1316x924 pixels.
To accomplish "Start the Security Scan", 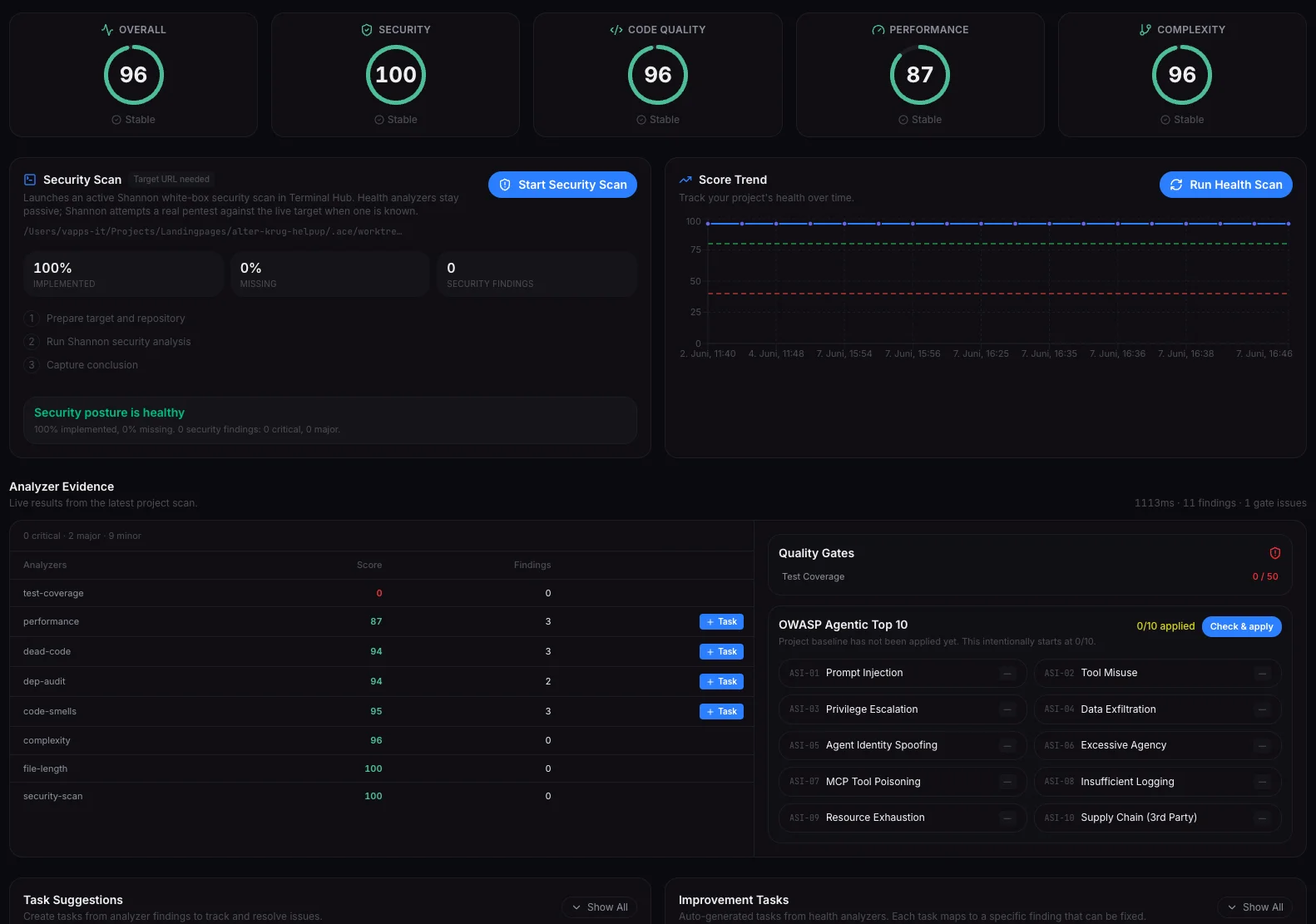I will [x=562, y=185].
